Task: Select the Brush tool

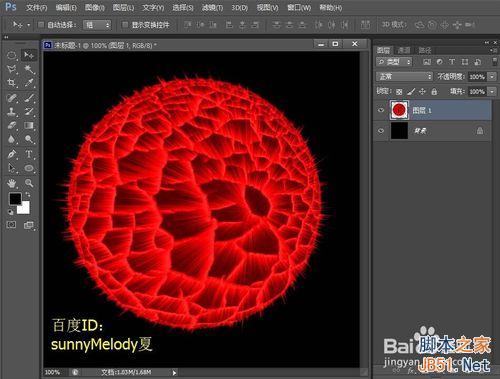Action: coord(29,98)
